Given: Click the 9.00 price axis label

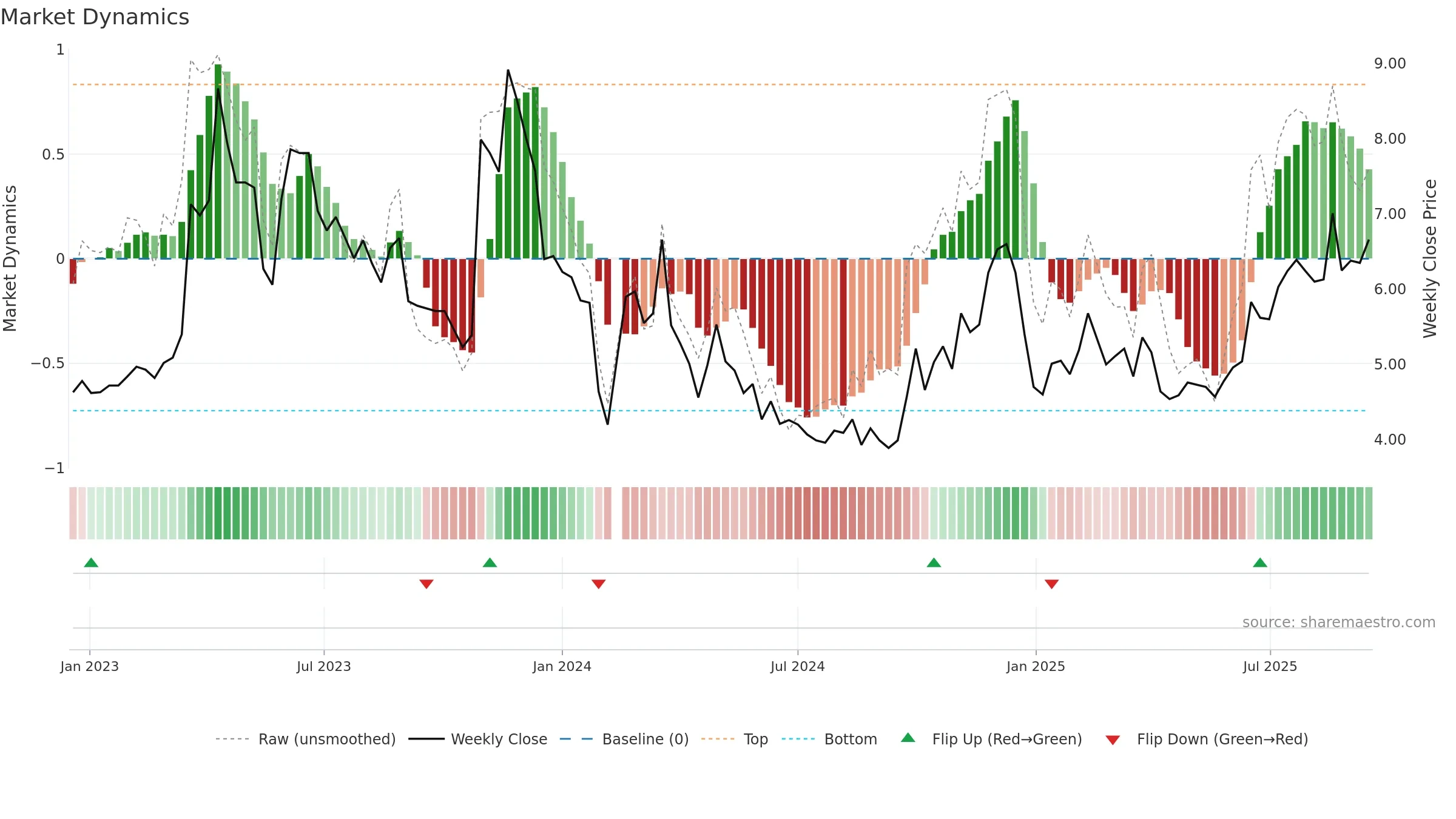Looking at the screenshot, I should point(1390,64).
